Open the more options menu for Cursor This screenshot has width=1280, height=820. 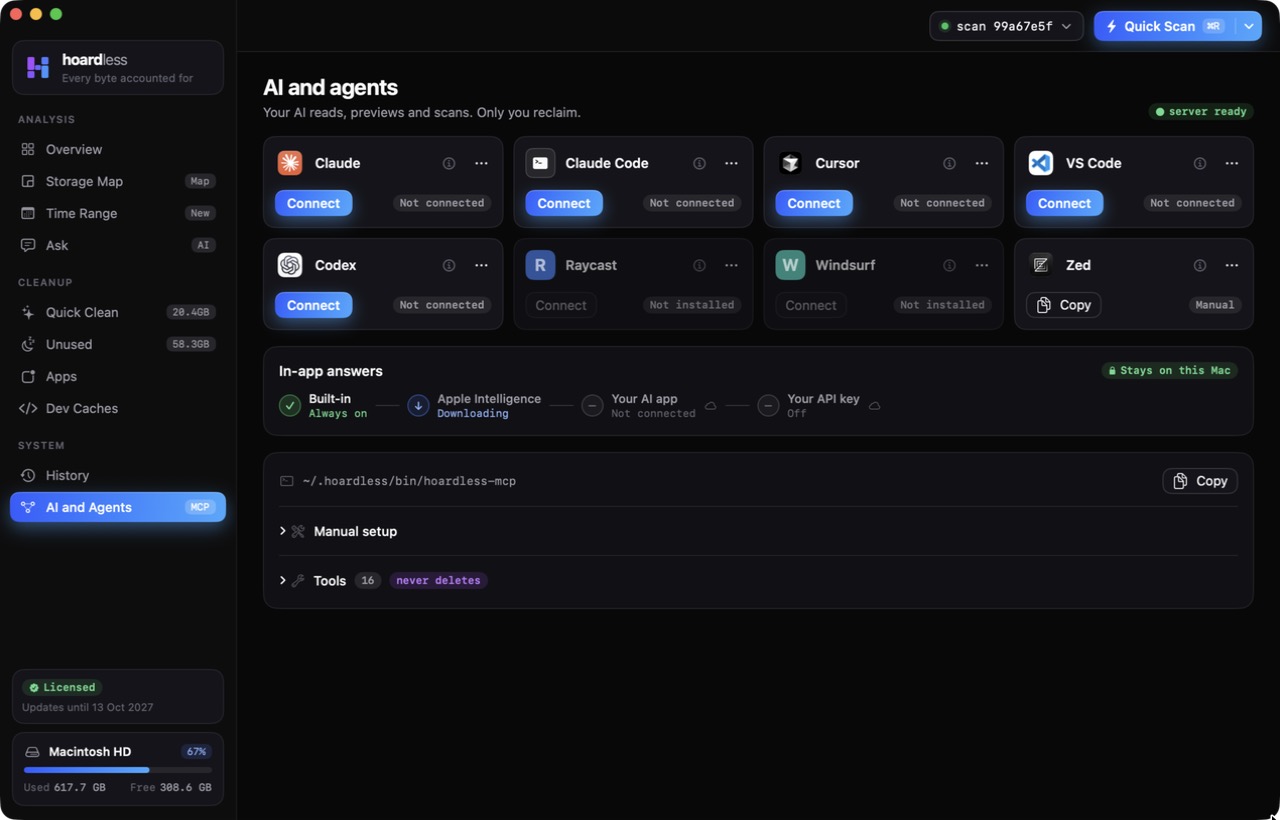(x=982, y=163)
